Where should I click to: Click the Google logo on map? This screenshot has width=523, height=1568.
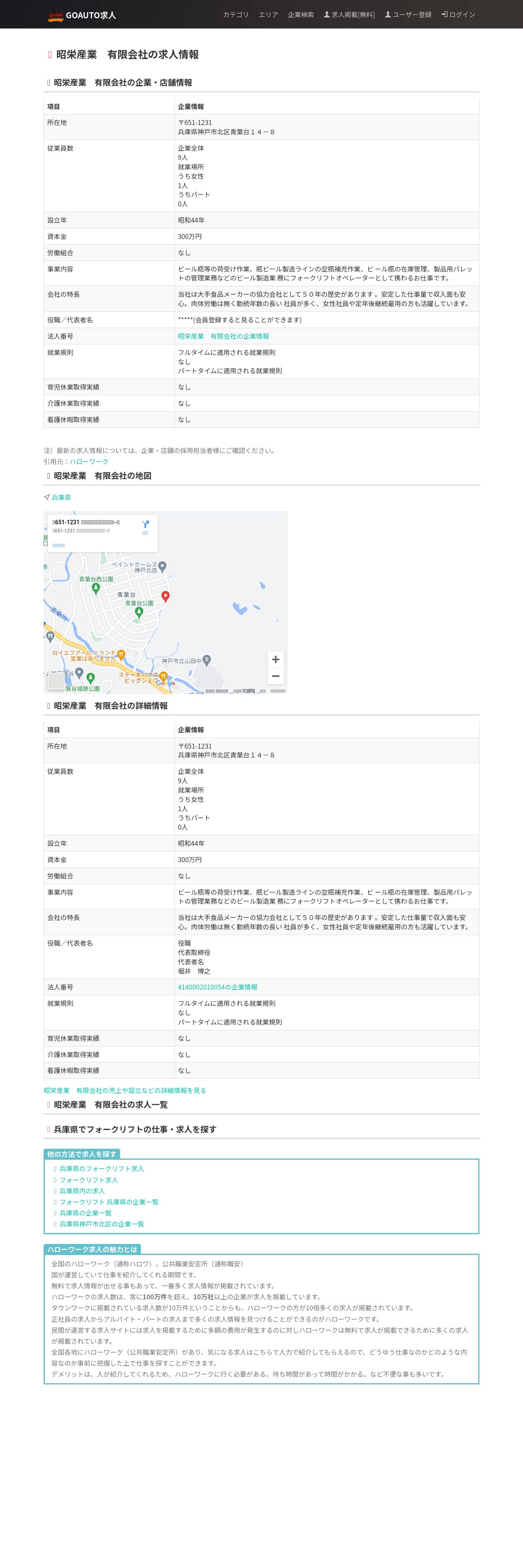[165, 683]
